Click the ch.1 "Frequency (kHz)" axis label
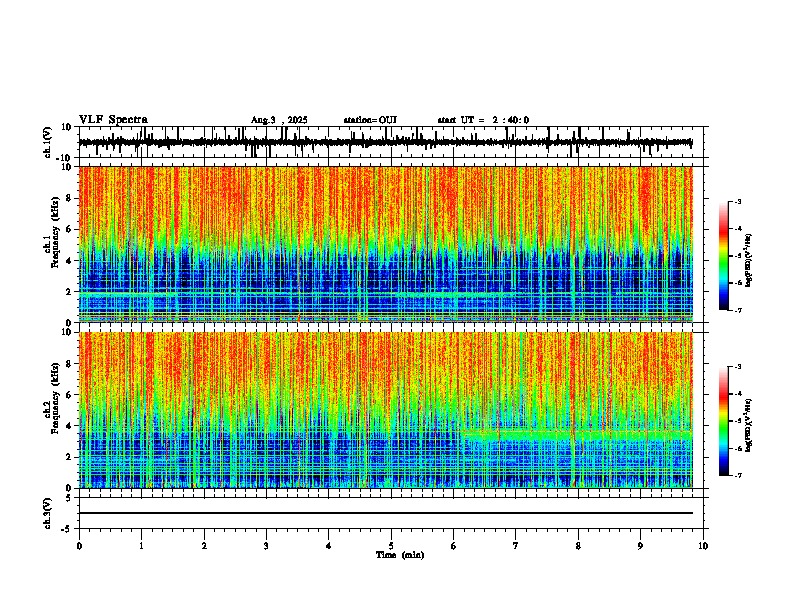This screenshot has width=792, height=612. point(55,233)
